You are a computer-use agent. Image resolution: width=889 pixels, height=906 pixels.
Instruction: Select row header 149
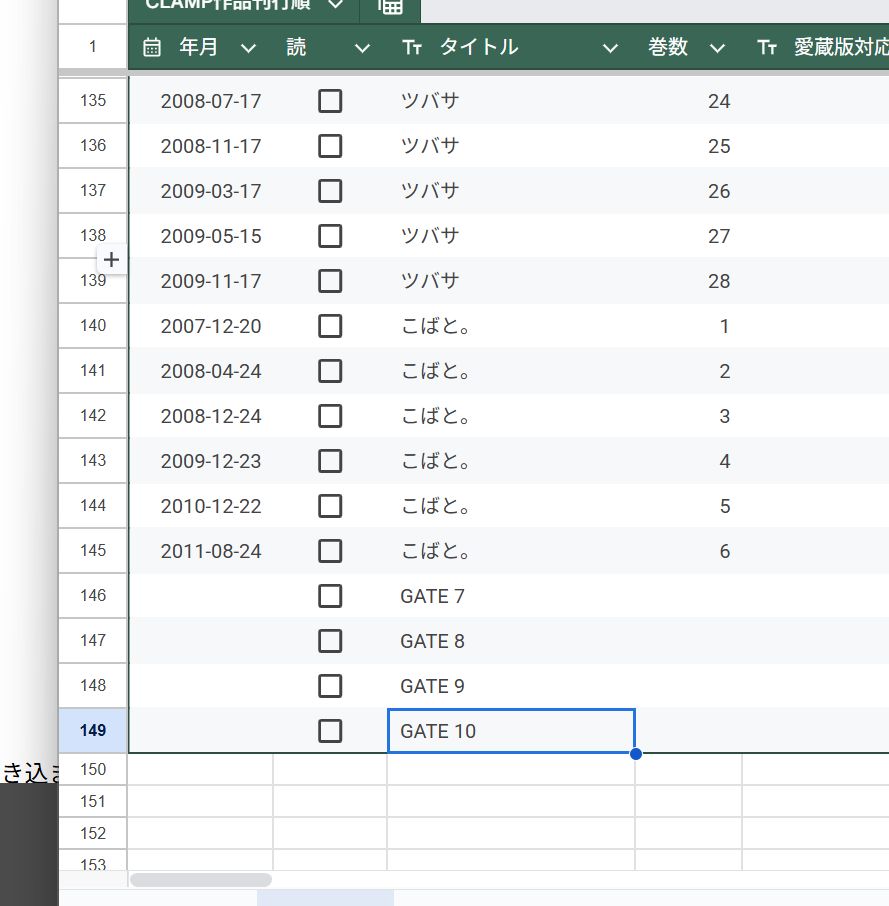click(x=93, y=731)
